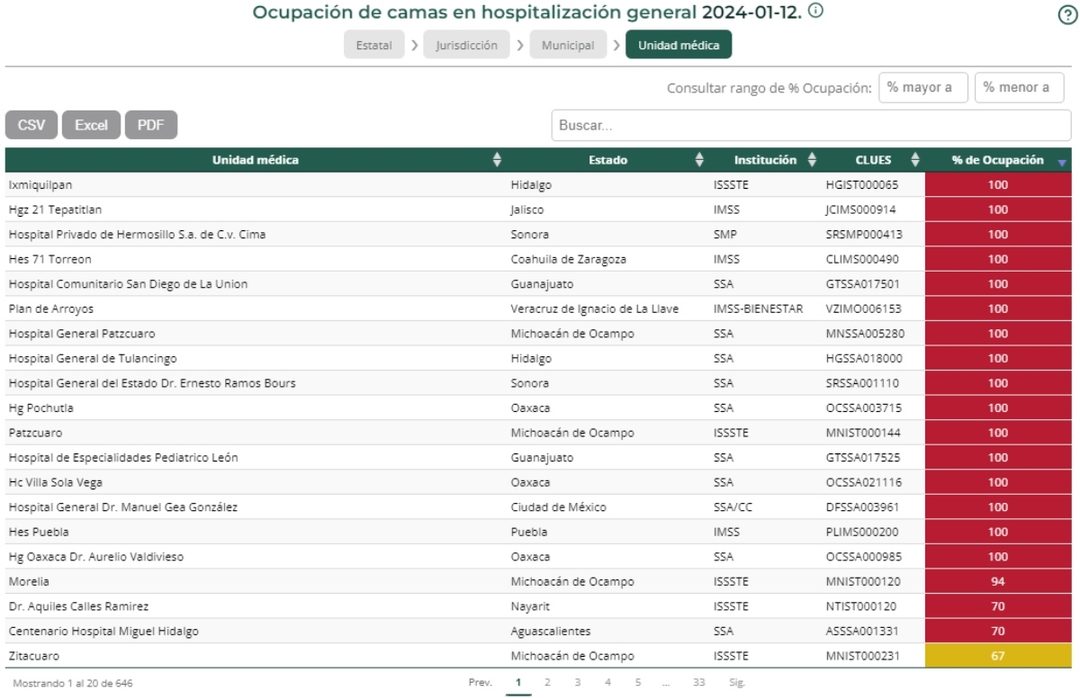Go to Prev. page
Image resolution: width=1080 pixels, height=698 pixels.
coord(480,682)
